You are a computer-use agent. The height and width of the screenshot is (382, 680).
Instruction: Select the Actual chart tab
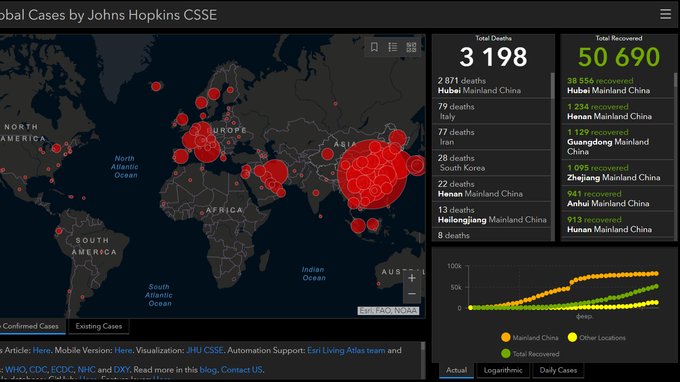(456, 370)
